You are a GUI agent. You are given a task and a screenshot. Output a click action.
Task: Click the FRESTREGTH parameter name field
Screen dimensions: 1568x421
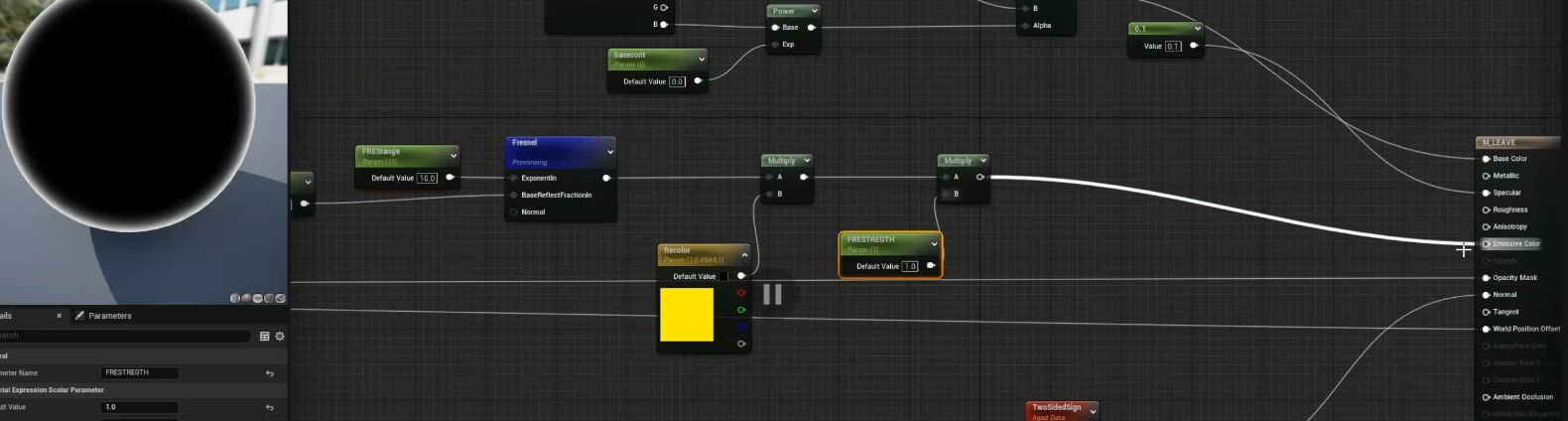(x=139, y=373)
